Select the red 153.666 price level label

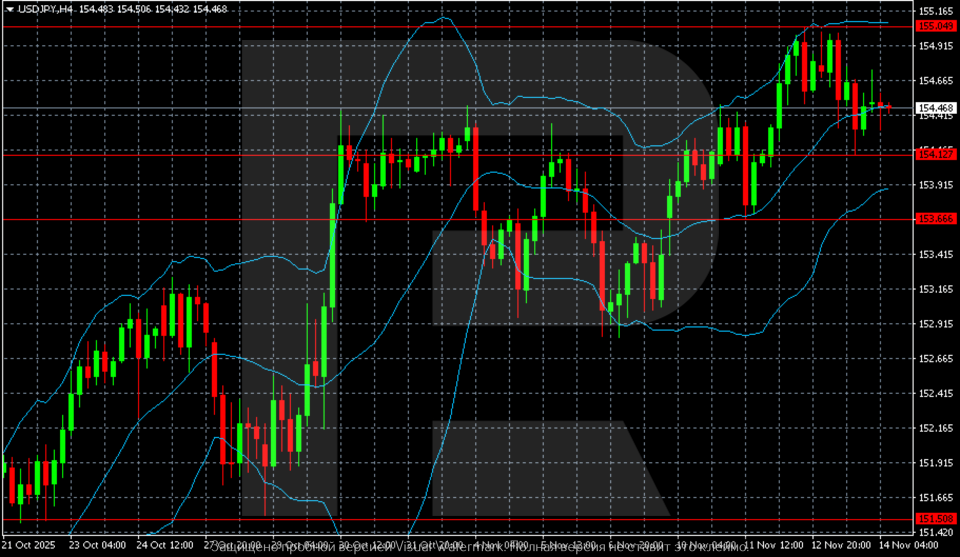tap(933, 218)
